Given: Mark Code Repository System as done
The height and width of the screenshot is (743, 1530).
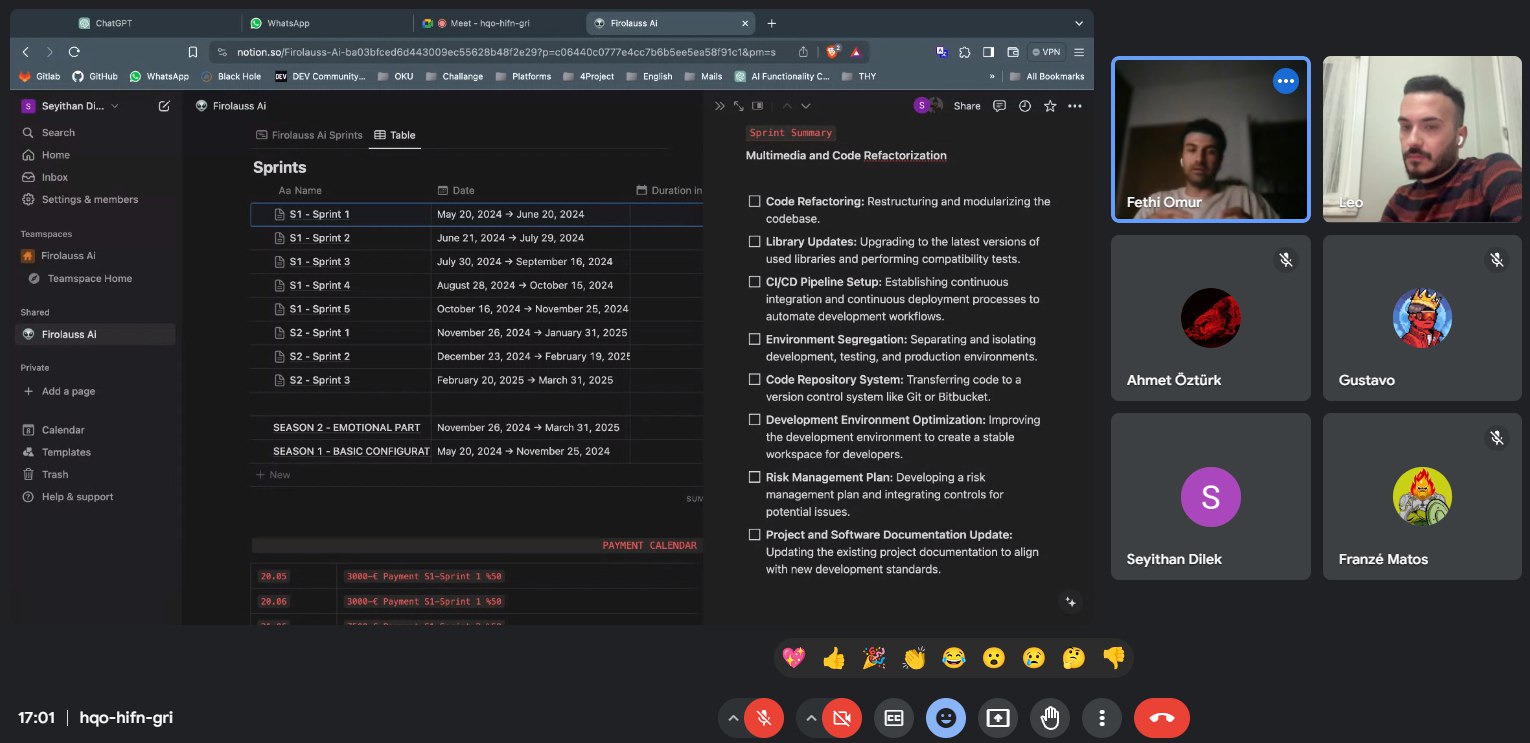Looking at the screenshot, I should (755, 379).
